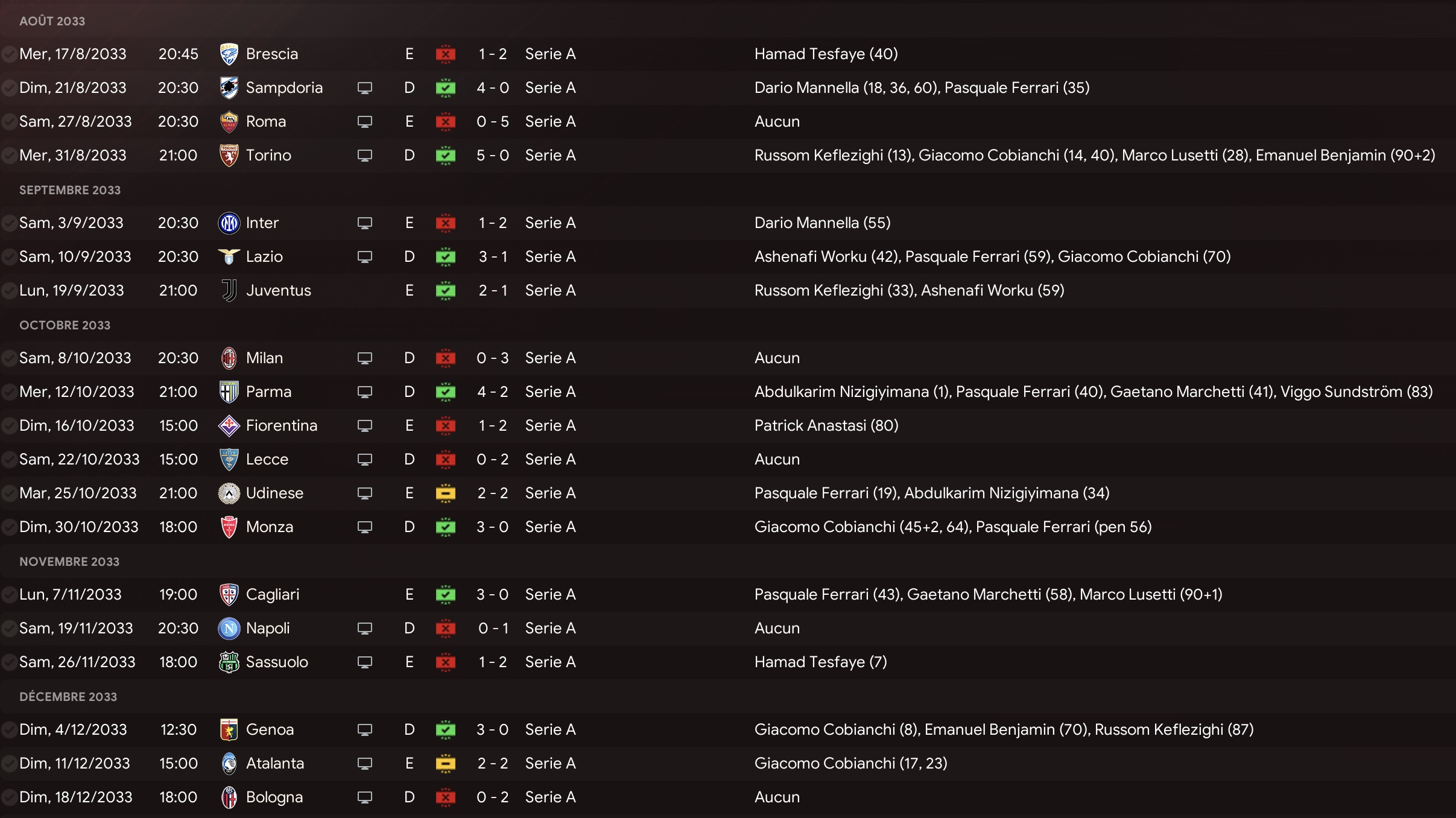Click the Lecce club crest
This screenshot has width=1456, height=818.
click(x=229, y=460)
